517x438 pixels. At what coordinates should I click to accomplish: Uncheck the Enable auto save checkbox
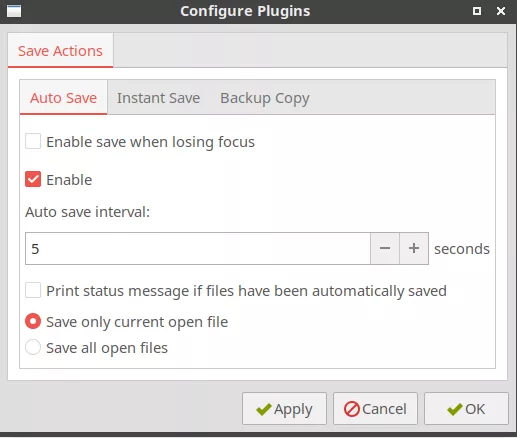click(33, 179)
